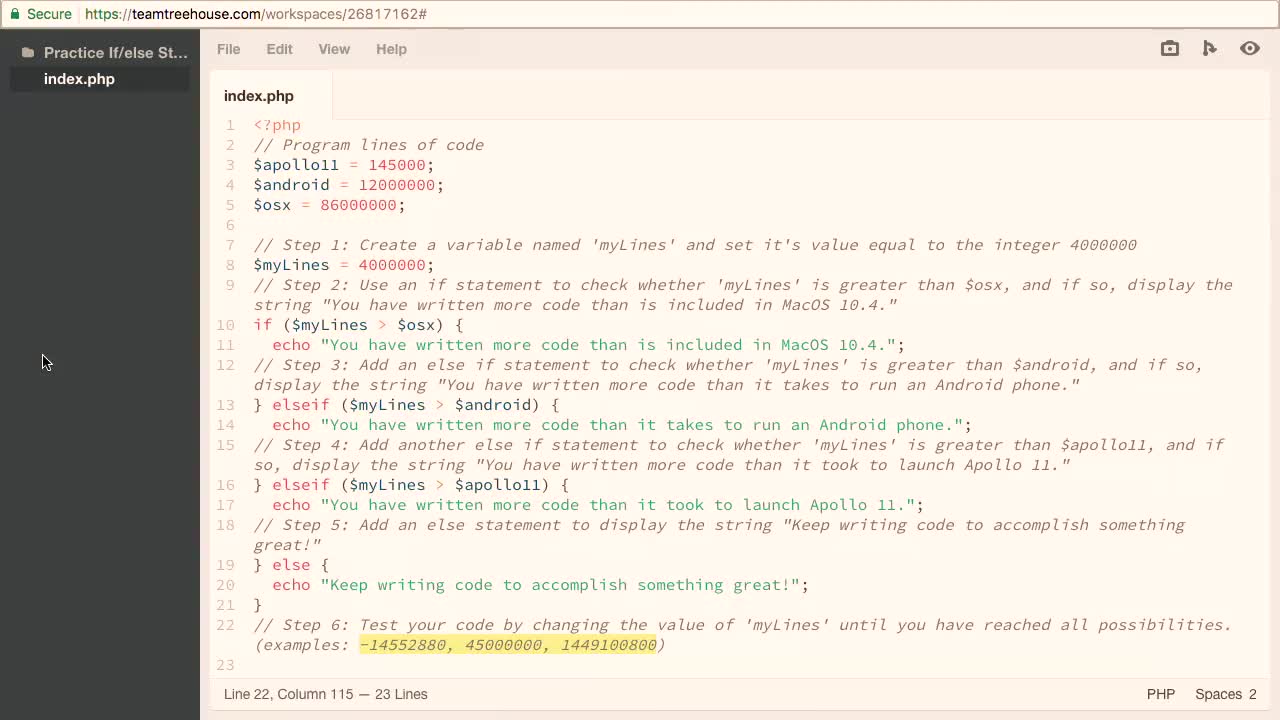Take a snapshot using the camera icon
The image size is (1280, 720).
(1169, 48)
